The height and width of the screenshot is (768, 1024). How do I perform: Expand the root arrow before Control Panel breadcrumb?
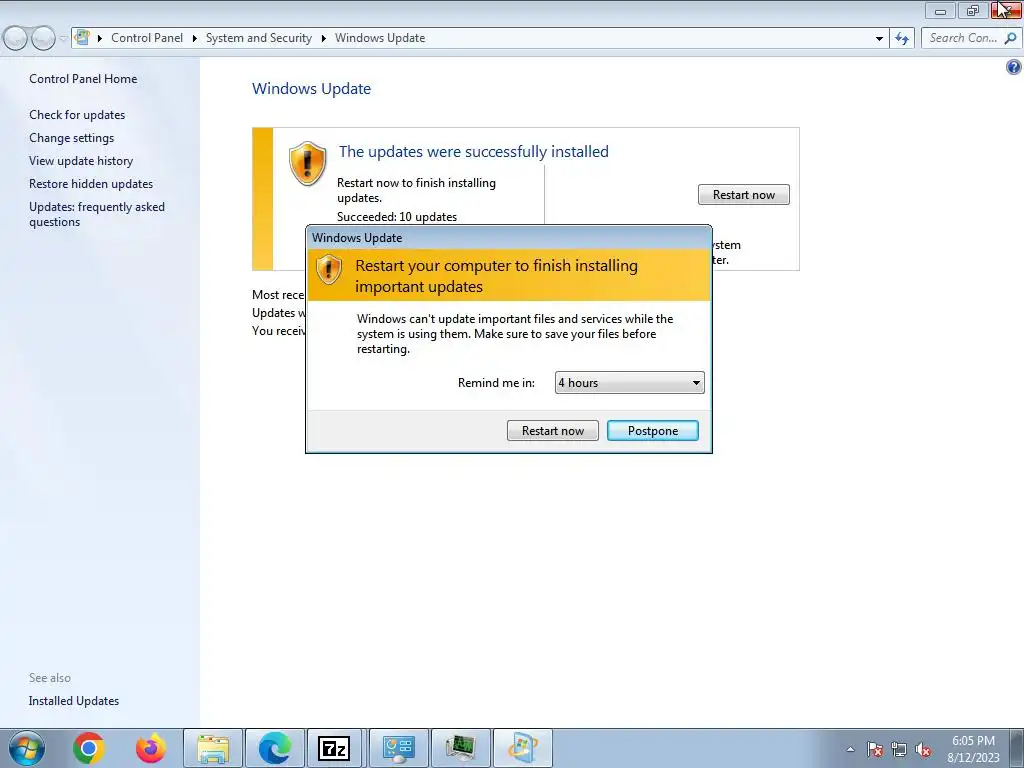[x=100, y=39]
